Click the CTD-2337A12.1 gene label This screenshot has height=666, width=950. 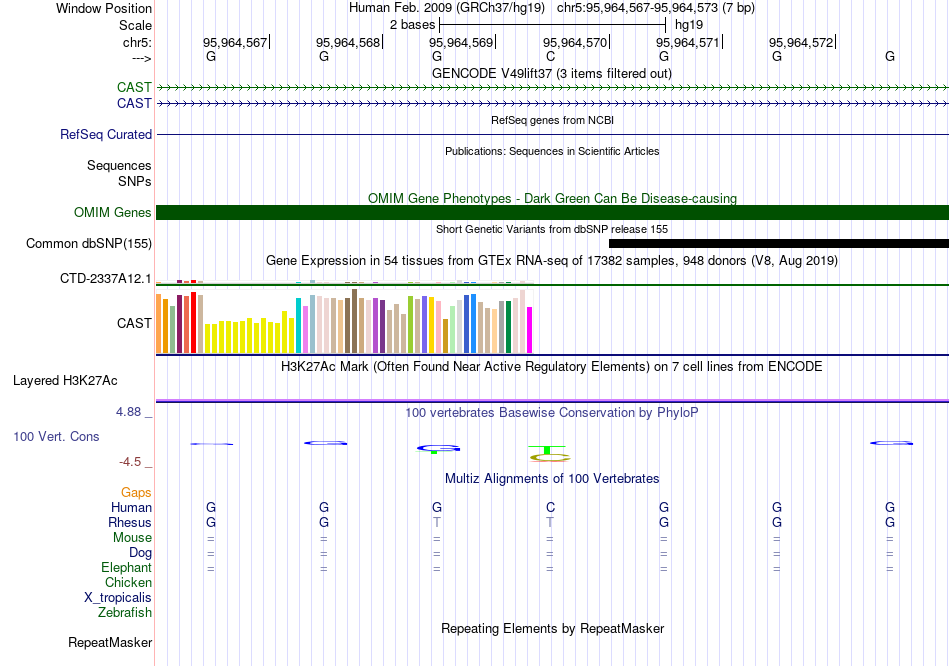tap(106, 278)
